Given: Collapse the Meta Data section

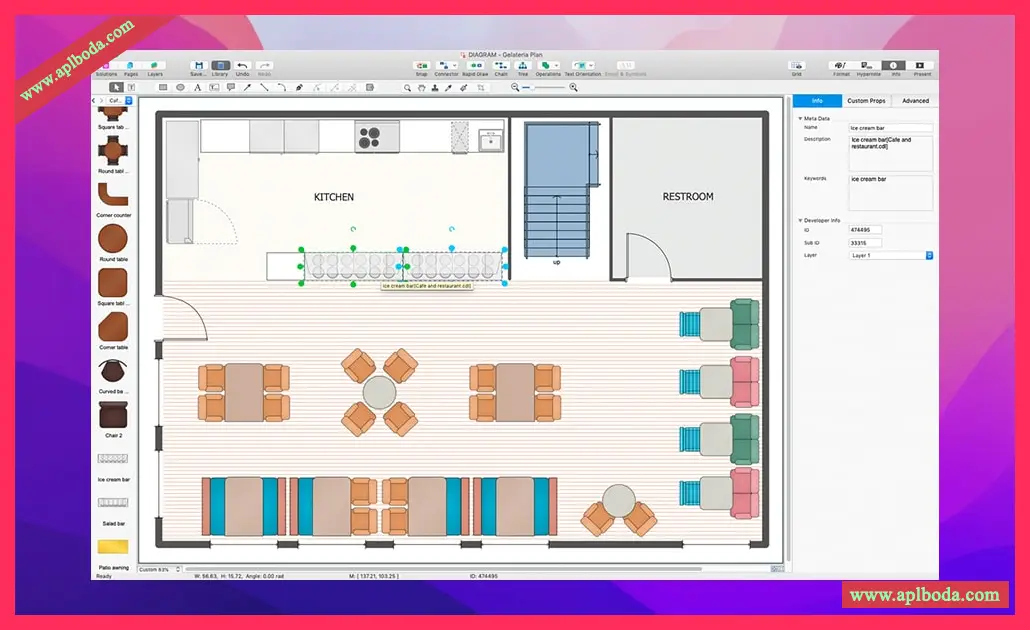Looking at the screenshot, I should 800,118.
